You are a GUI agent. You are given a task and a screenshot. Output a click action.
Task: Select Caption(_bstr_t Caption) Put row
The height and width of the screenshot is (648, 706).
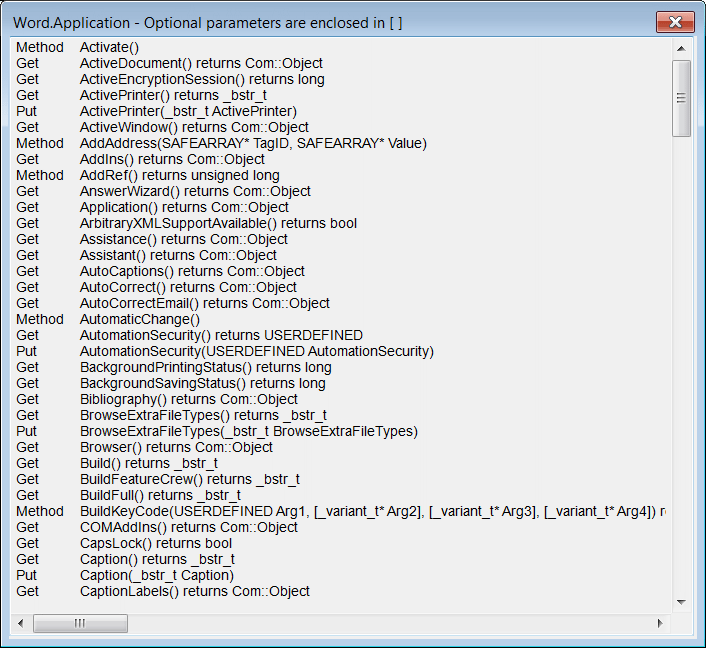(x=341, y=575)
